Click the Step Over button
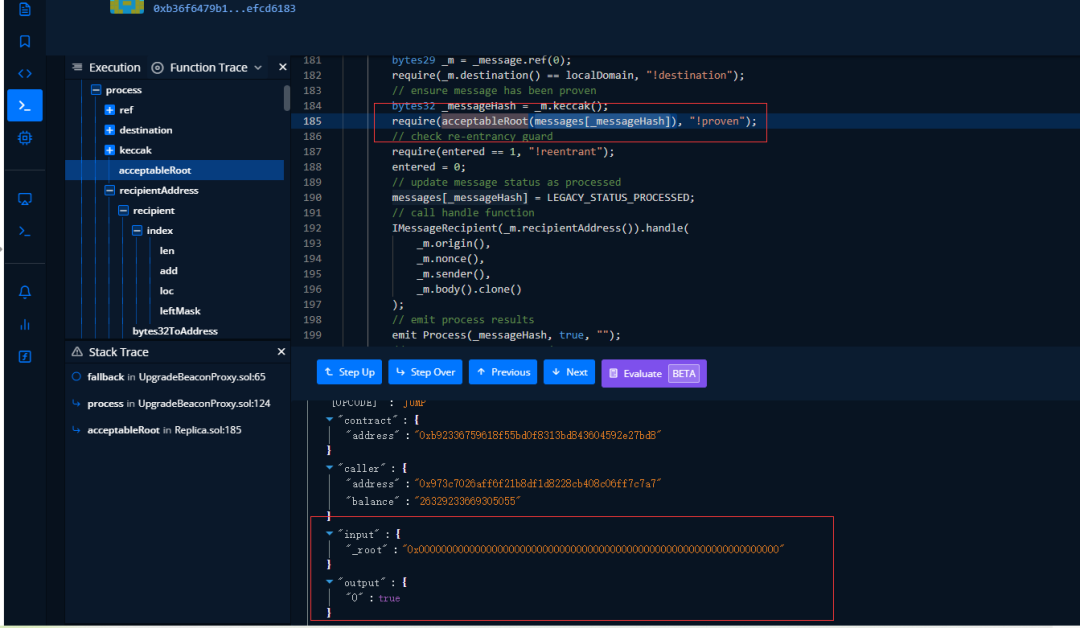Screen dimensions: 1080x628 pyautogui.click(x=425, y=373)
